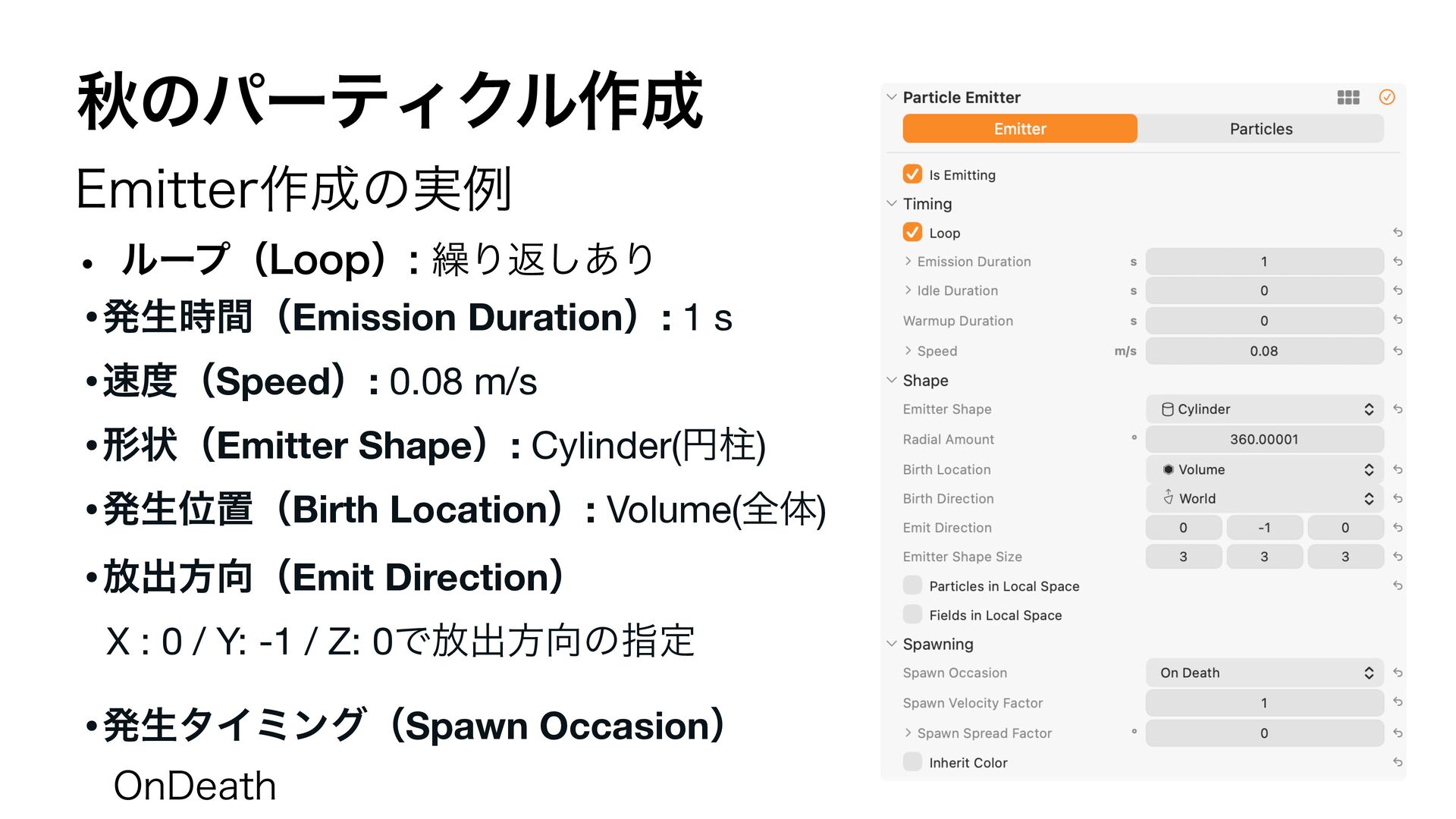Viewport: 1456px width, 819px height.
Task: Click the orange checkmark circle icon
Action: point(1387,97)
